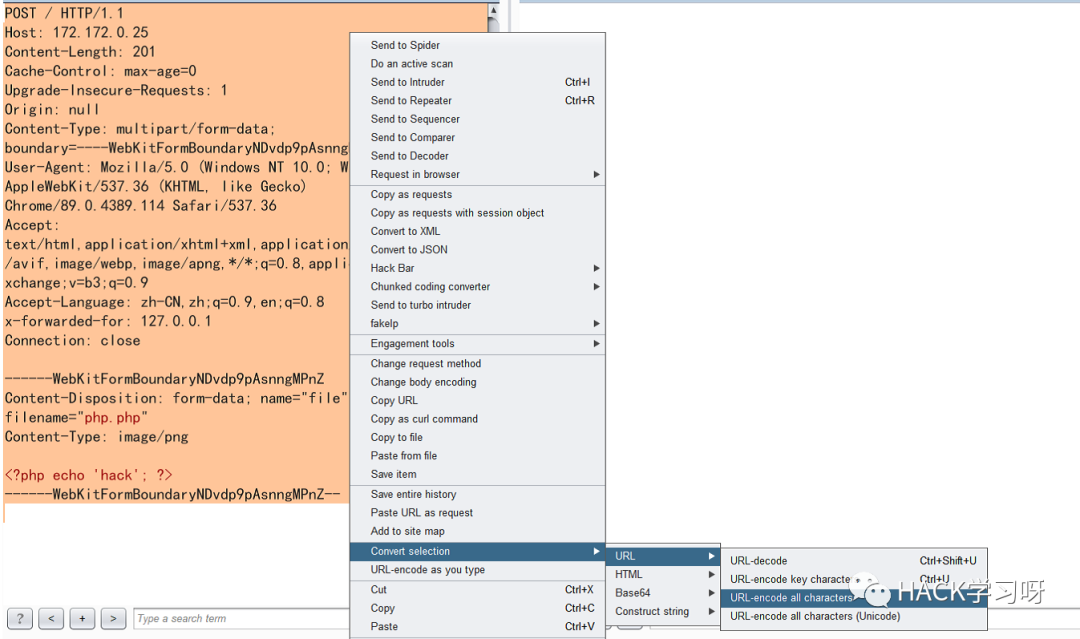Click Change body encoding
The width and height of the screenshot is (1080, 639).
(x=477, y=382)
